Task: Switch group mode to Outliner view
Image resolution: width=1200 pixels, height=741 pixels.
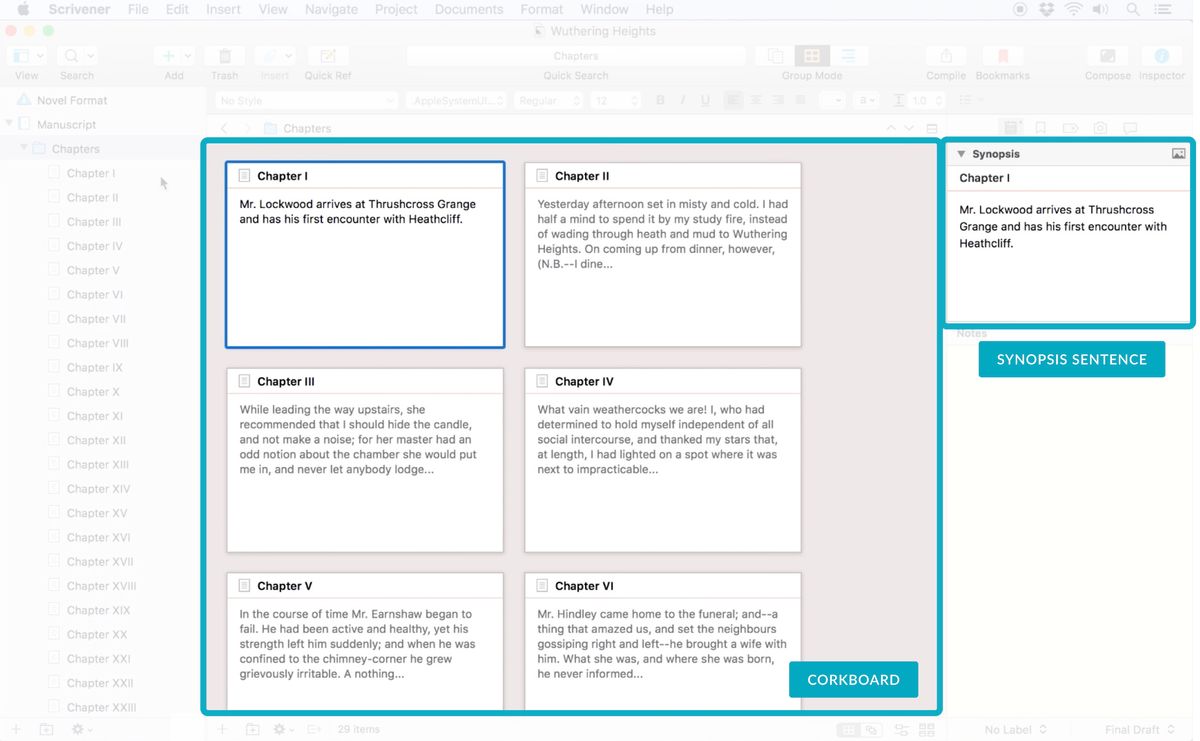Action: [x=848, y=56]
